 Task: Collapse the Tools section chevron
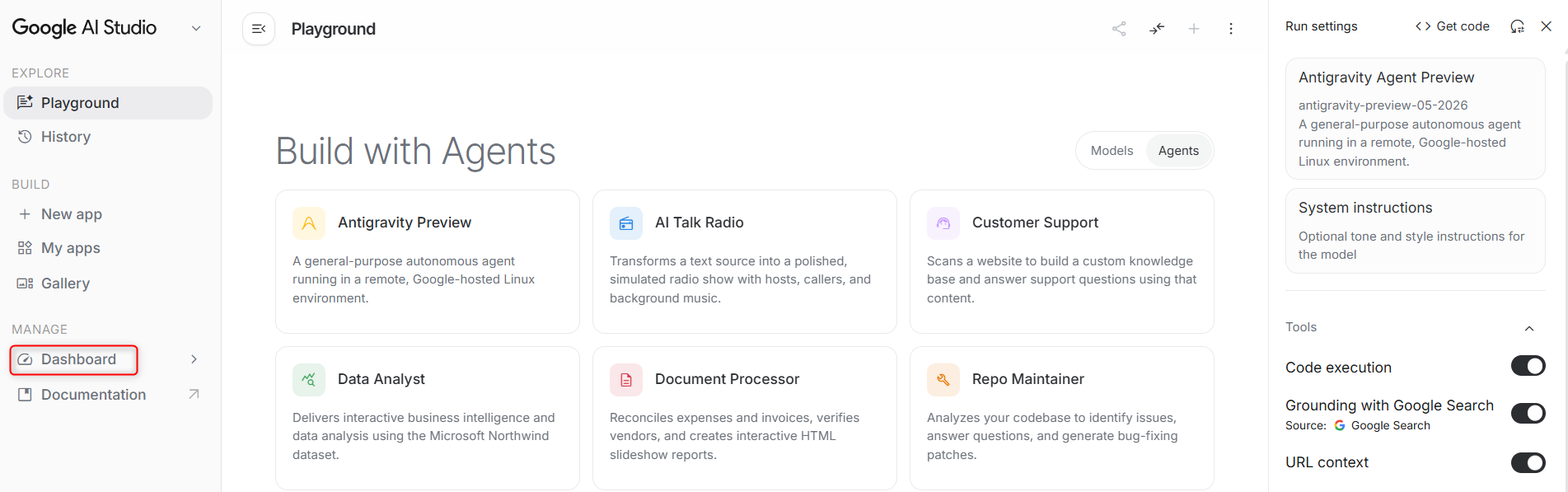coord(1529,328)
